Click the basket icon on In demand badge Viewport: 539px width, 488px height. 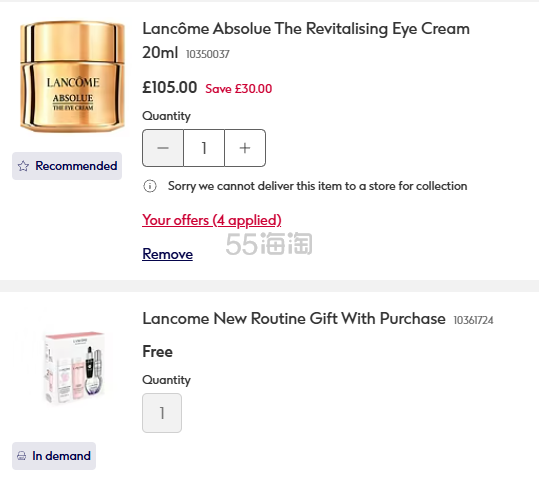pos(21,456)
